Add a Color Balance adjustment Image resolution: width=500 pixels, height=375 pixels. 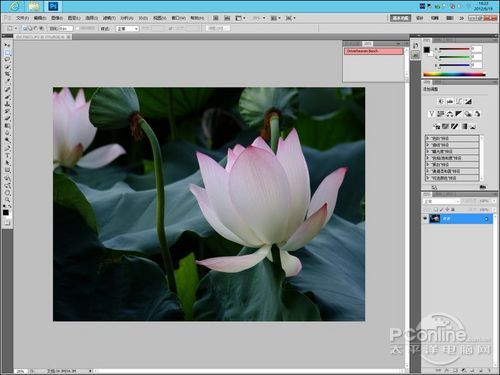tap(450, 114)
